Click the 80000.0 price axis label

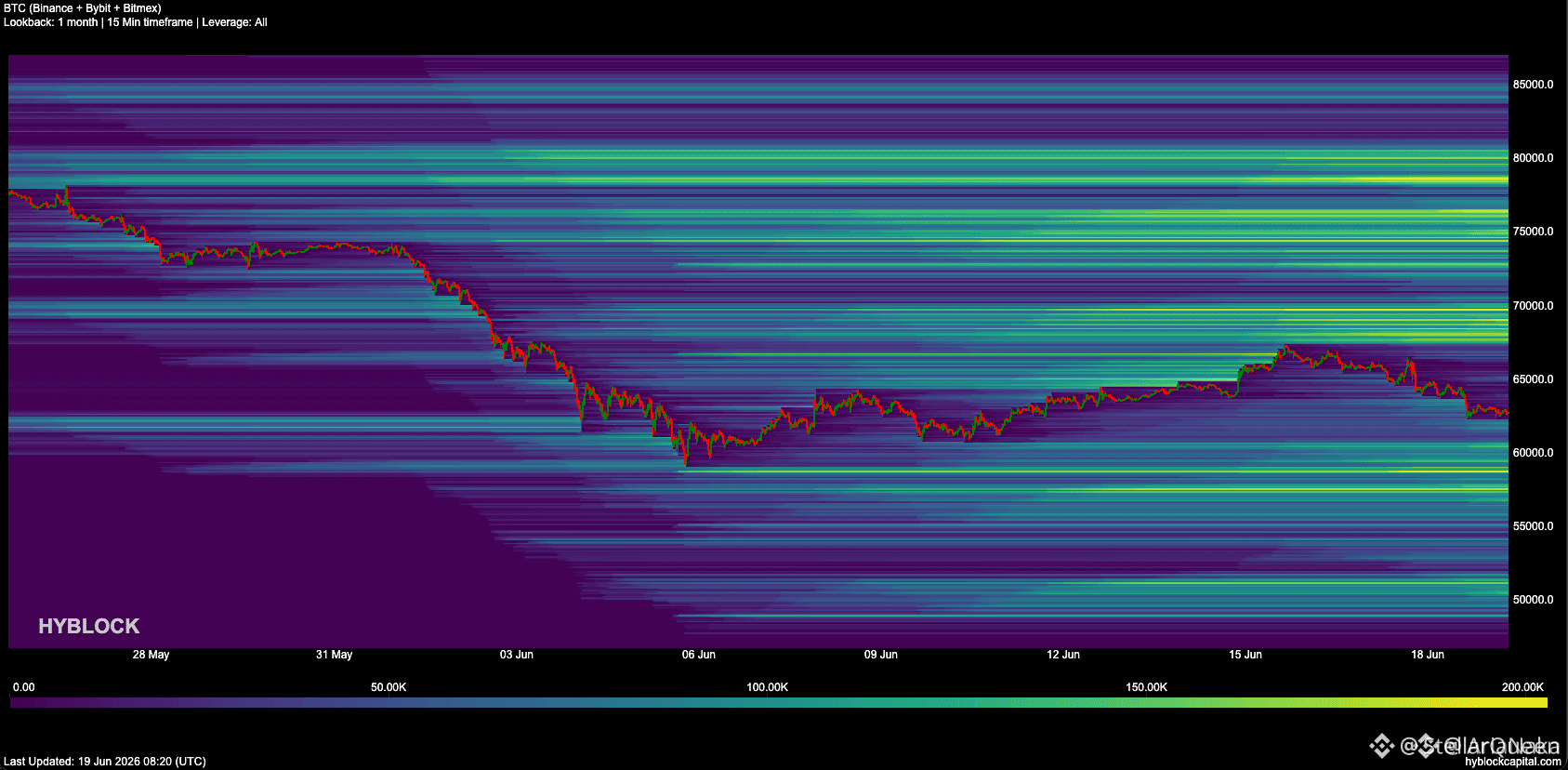pos(1533,158)
